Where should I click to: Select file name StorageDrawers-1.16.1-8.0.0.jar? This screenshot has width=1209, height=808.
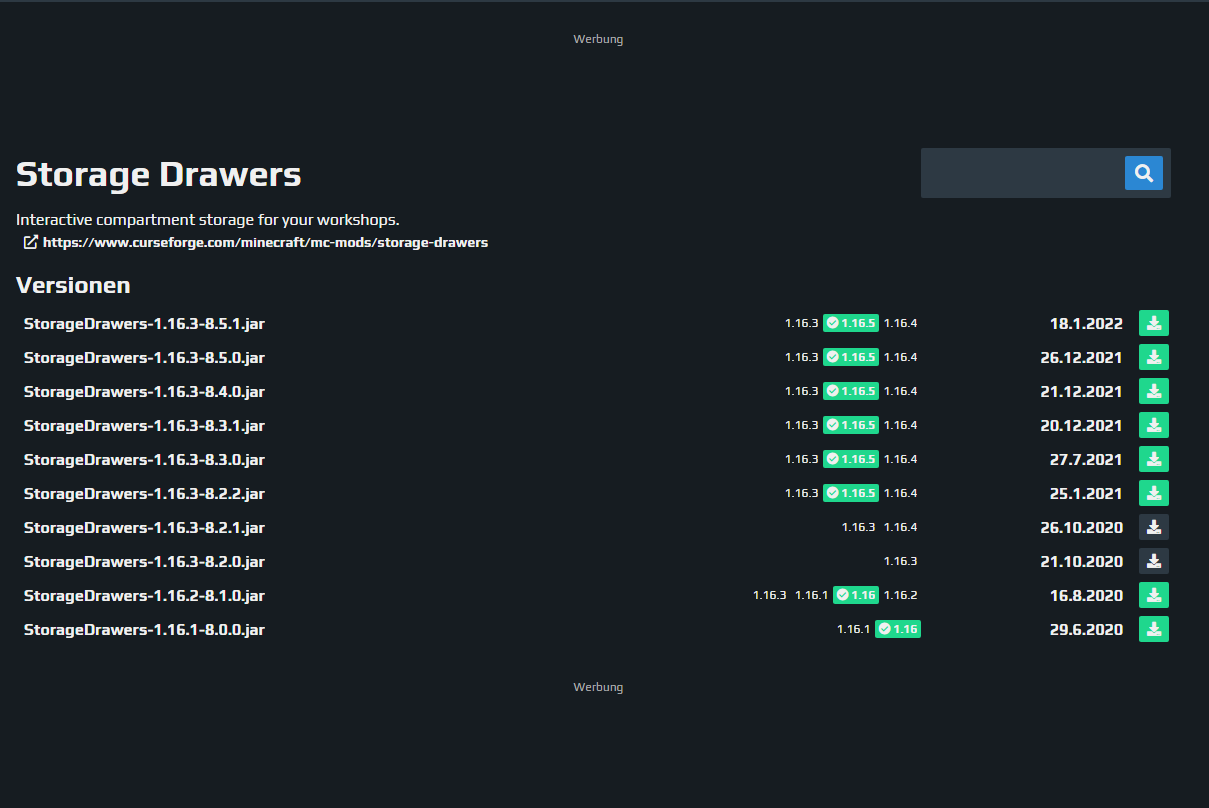(x=144, y=629)
